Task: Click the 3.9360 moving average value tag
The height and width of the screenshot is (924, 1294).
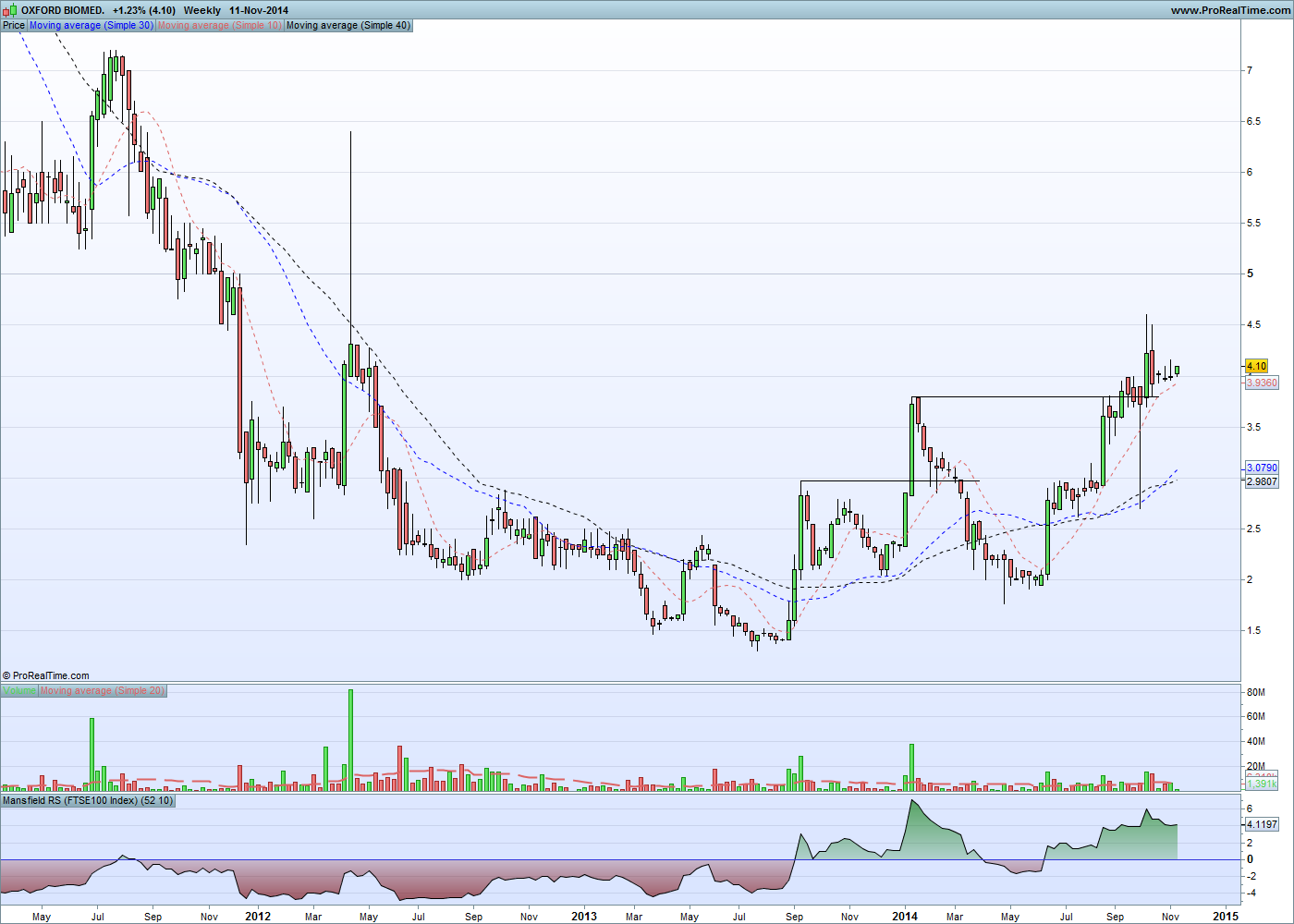Action: pyautogui.click(x=1262, y=383)
